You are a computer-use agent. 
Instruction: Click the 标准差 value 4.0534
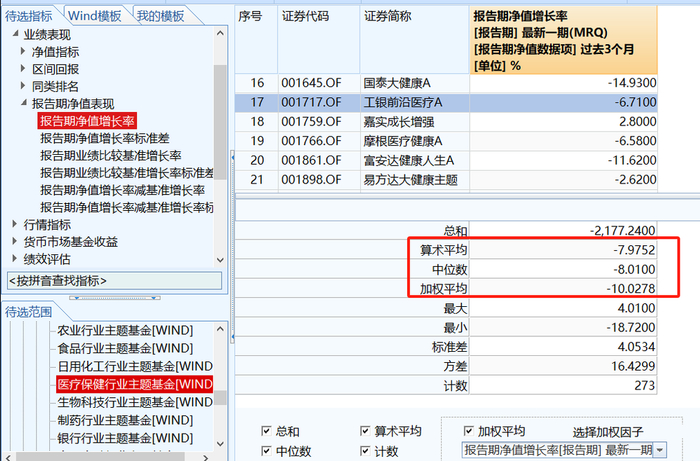636,347
